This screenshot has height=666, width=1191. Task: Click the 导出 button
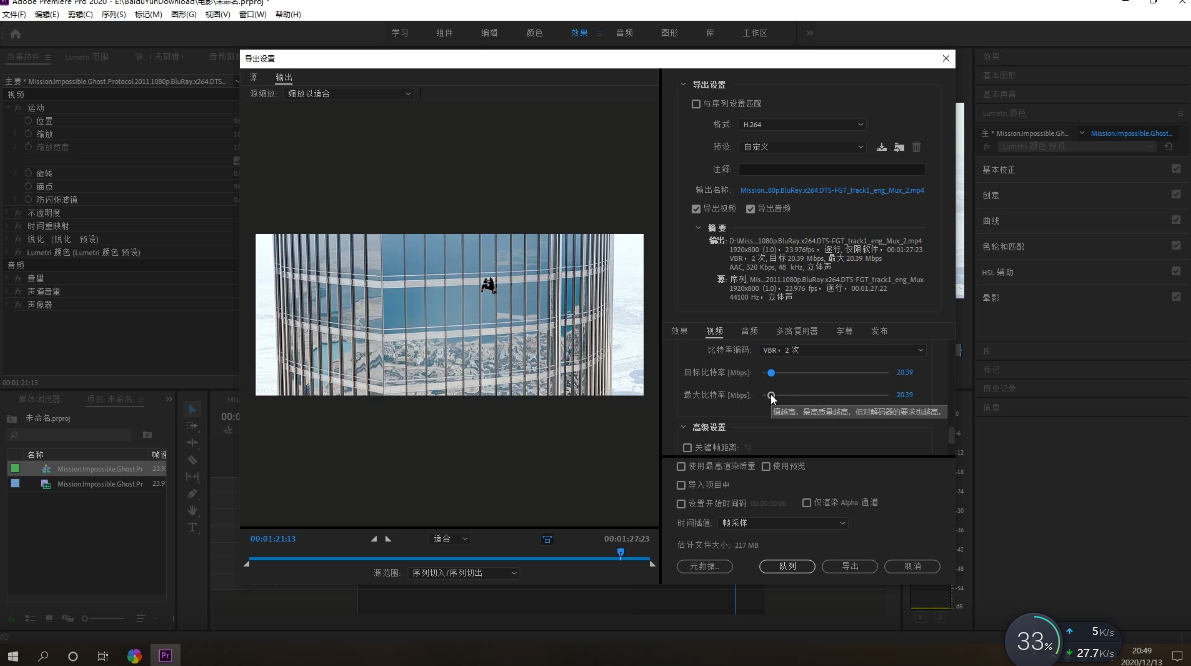[x=849, y=566]
